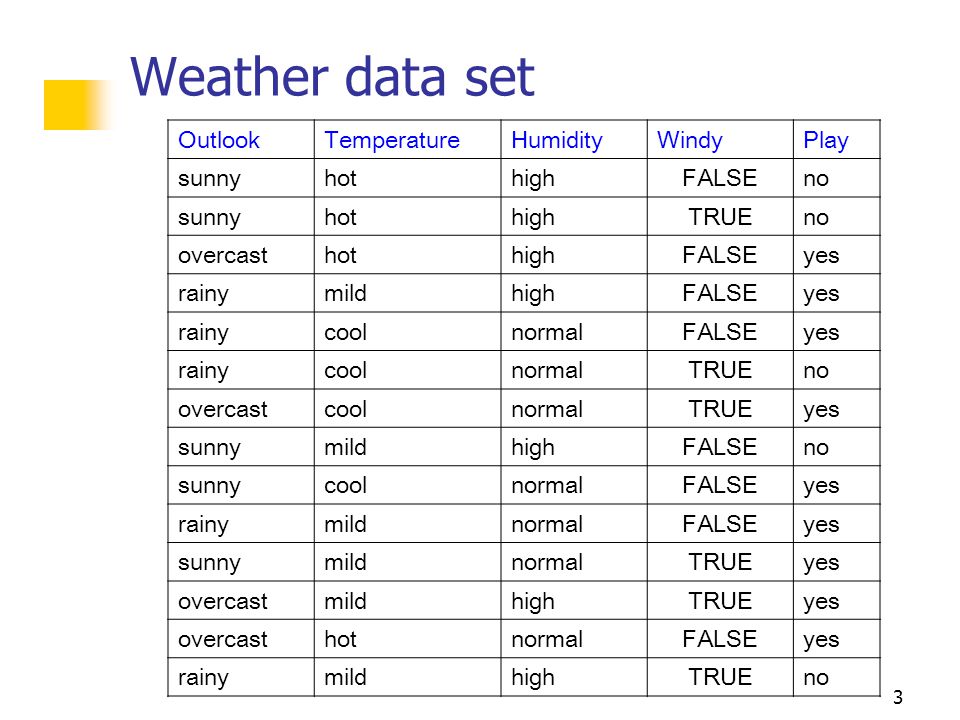
Task: Click TRUE in the sunny mild normal row
Action: 720,562
